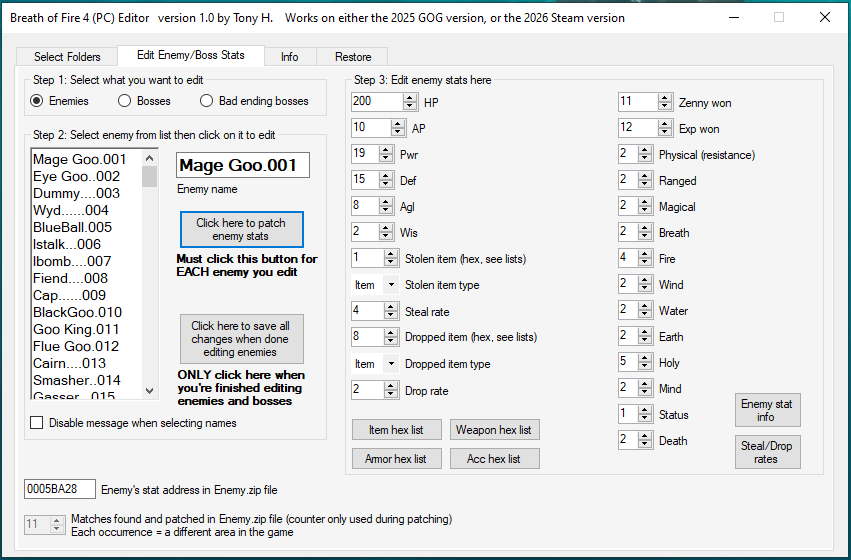The height and width of the screenshot is (560, 851).
Task: Switch to the Select Folders tab
Action: (x=67, y=57)
